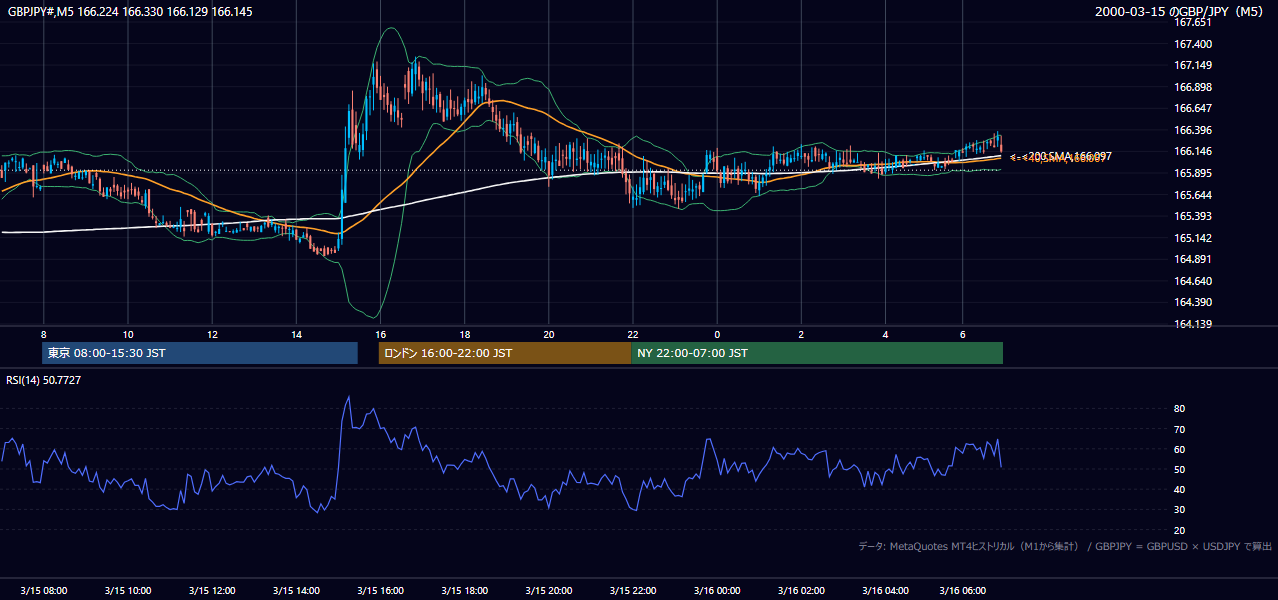Click the 3/15 10:00 date label
Screen dimensions: 1278x600
[127, 591]
